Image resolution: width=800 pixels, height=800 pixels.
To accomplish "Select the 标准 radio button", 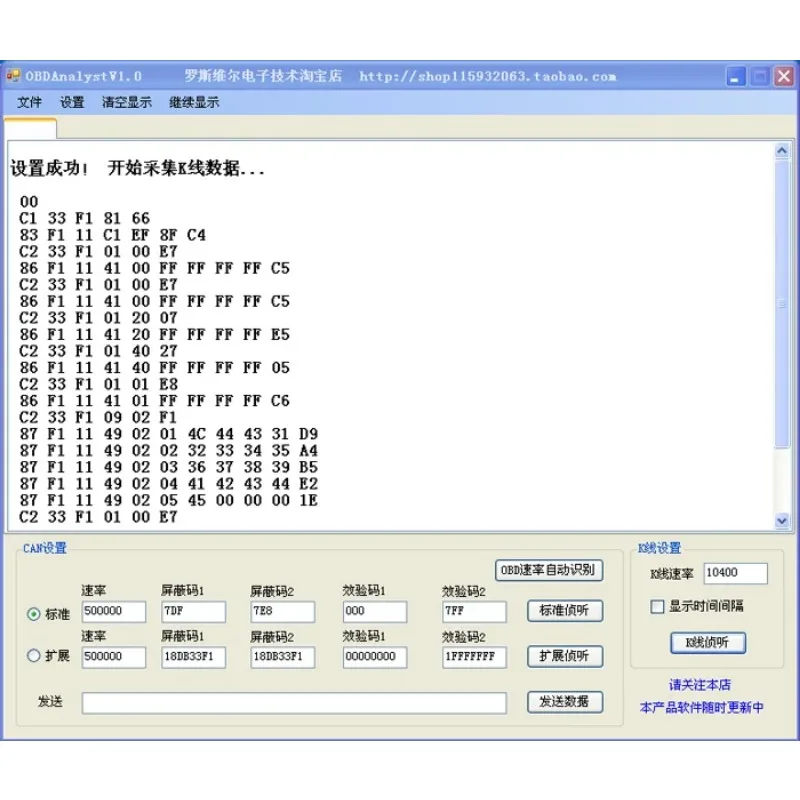I will 34,613.
